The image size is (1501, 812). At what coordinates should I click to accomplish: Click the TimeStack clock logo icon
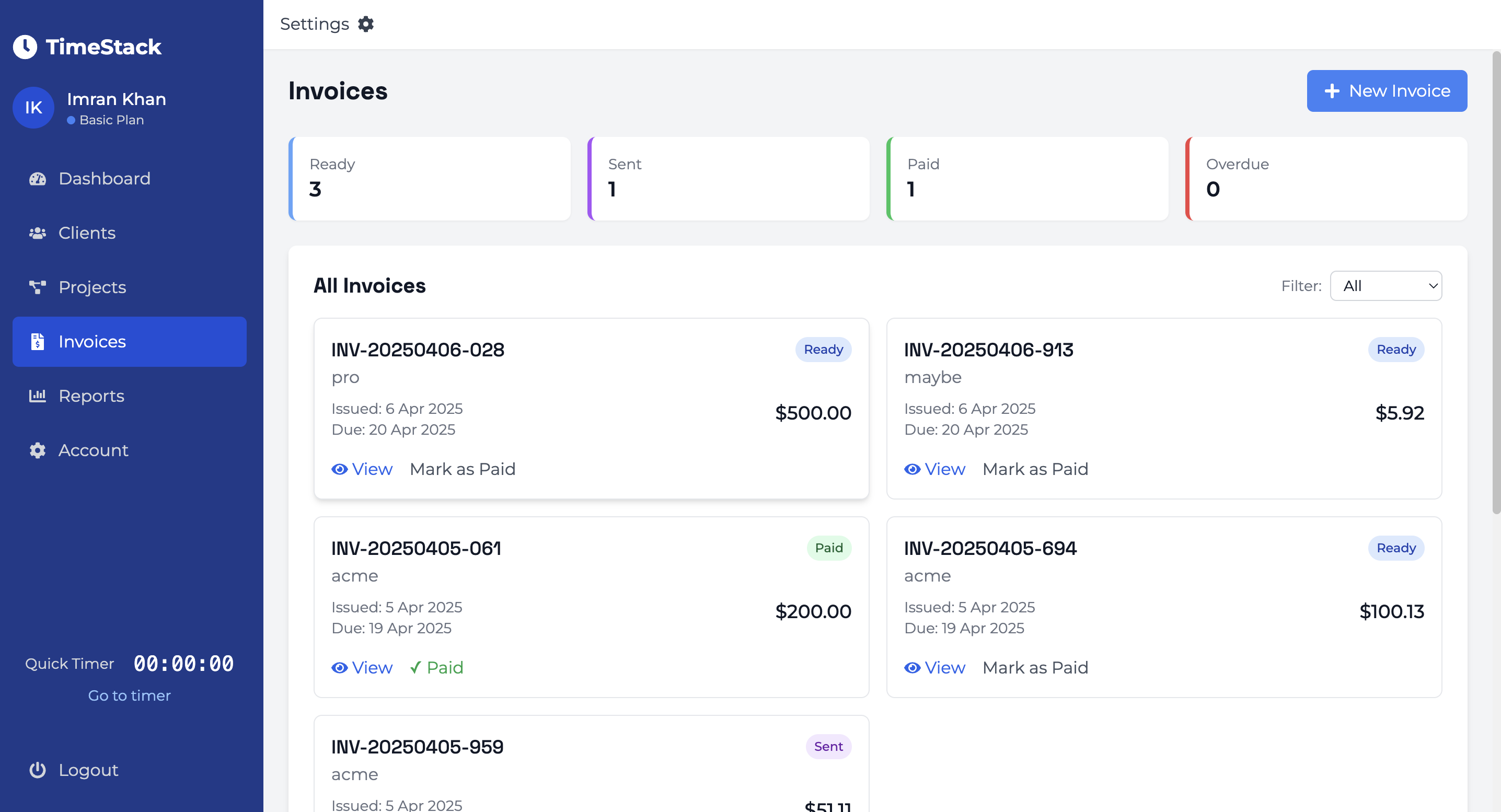coord(25,47)
